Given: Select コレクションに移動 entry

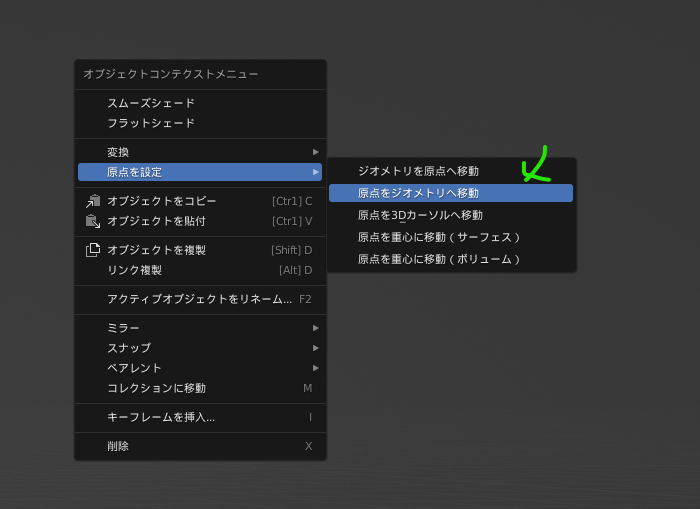Looking at the screenshot, I should point(200,388).
